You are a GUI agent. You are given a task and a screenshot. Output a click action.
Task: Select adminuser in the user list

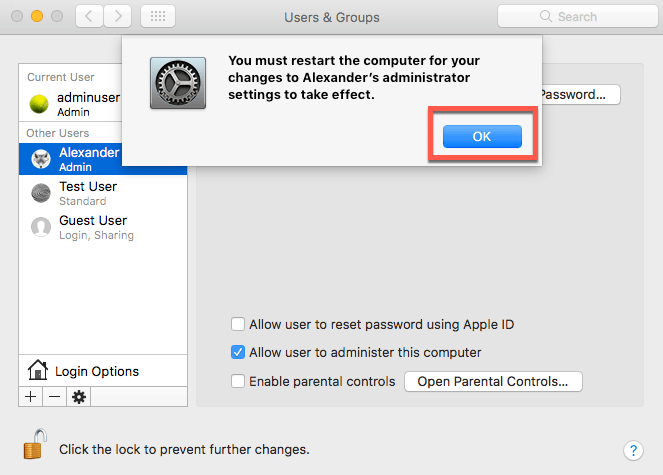(x=88, y=106)
